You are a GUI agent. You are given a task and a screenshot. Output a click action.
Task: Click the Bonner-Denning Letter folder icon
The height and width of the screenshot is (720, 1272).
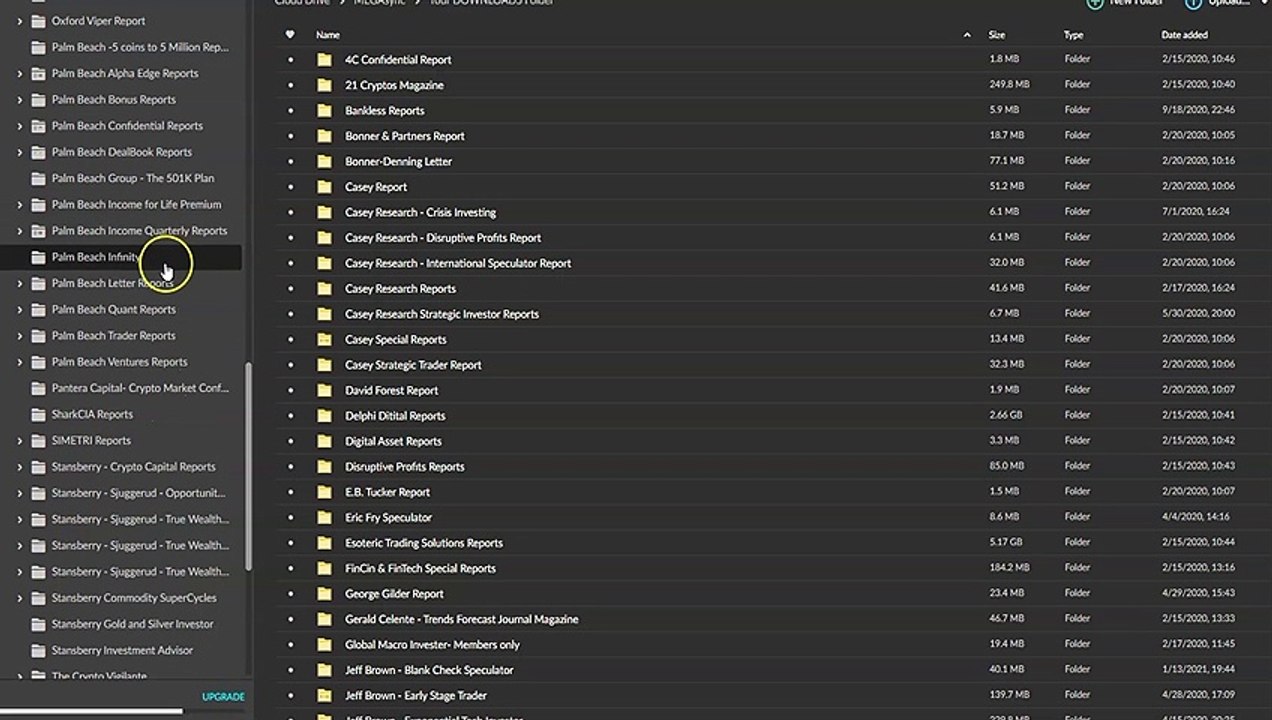coord(324,162)
